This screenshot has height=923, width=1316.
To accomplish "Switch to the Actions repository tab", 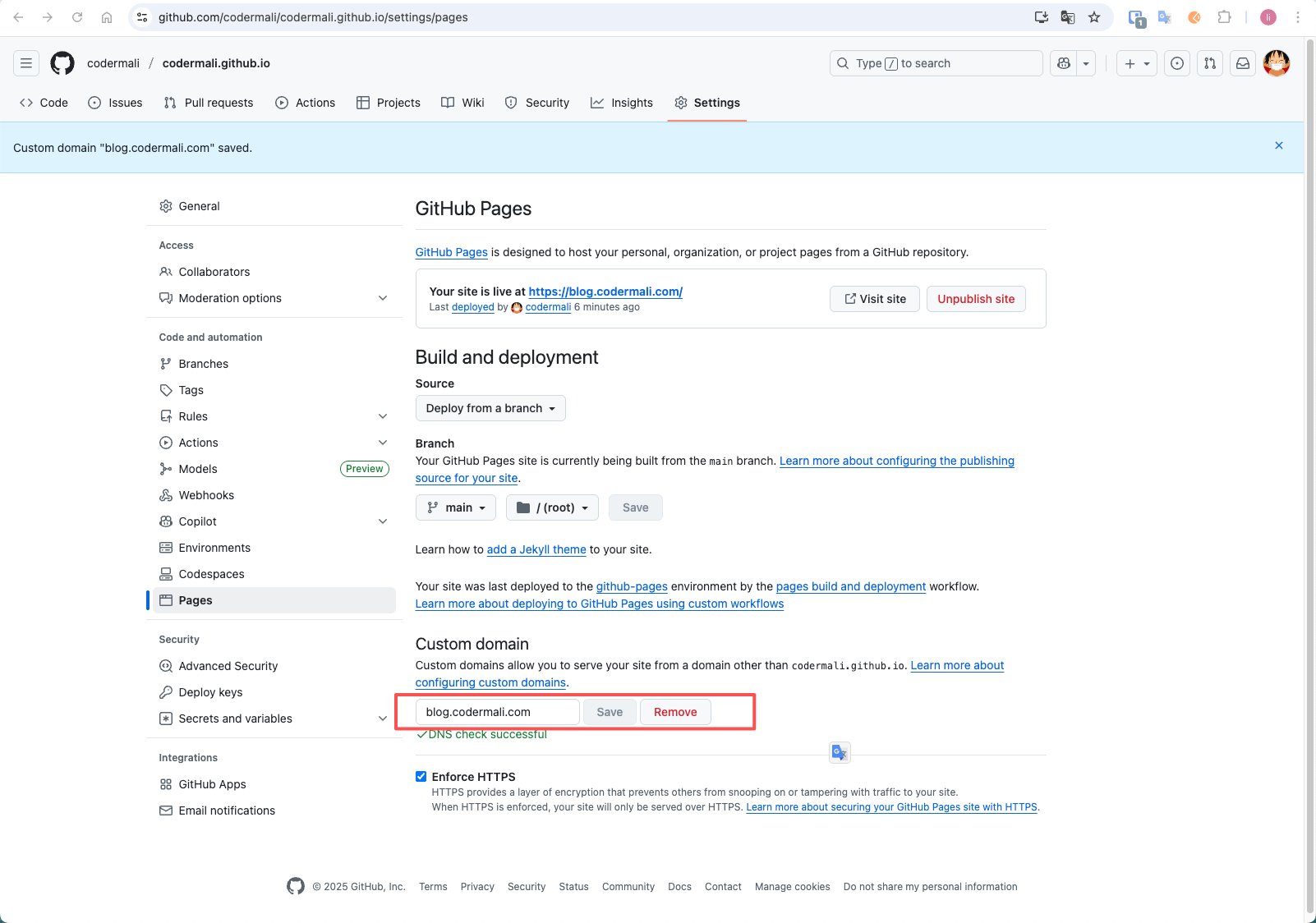I will [x=306, y=103].
